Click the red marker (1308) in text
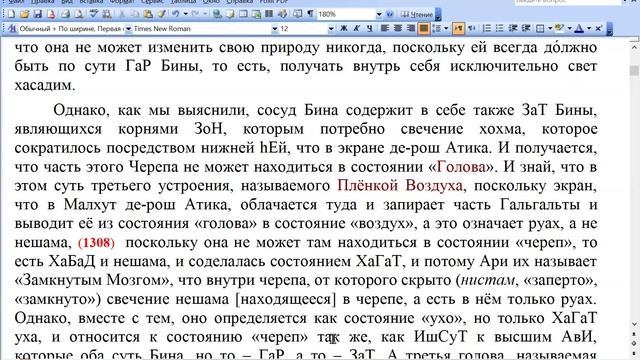This screenshot has height=360, width=640. click(96, 243)
